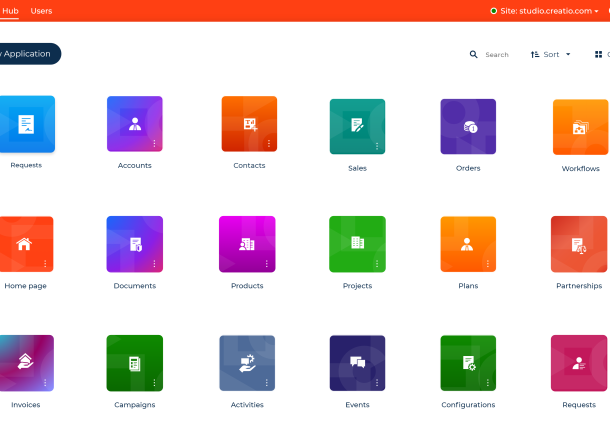Click the Site: studio.creatio.com link
This screenshot has height=427, width=610.
coord(537,11)
